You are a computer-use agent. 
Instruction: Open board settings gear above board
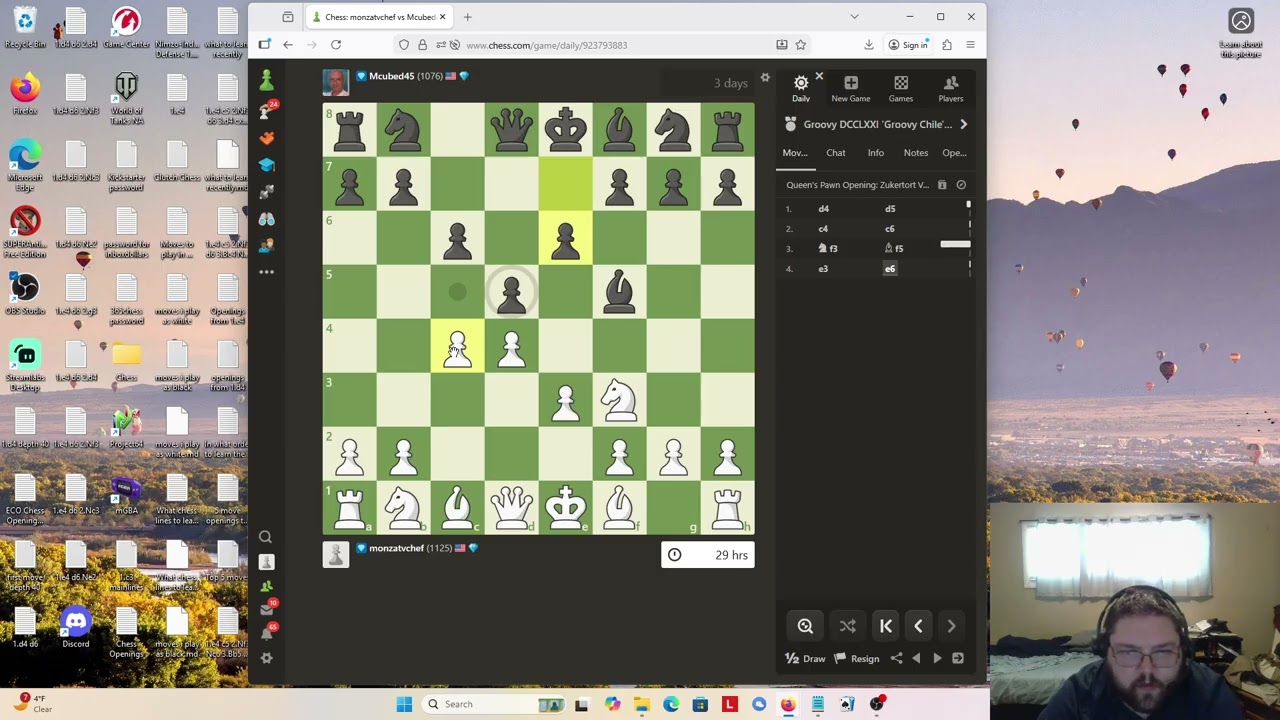coord(765,78)
